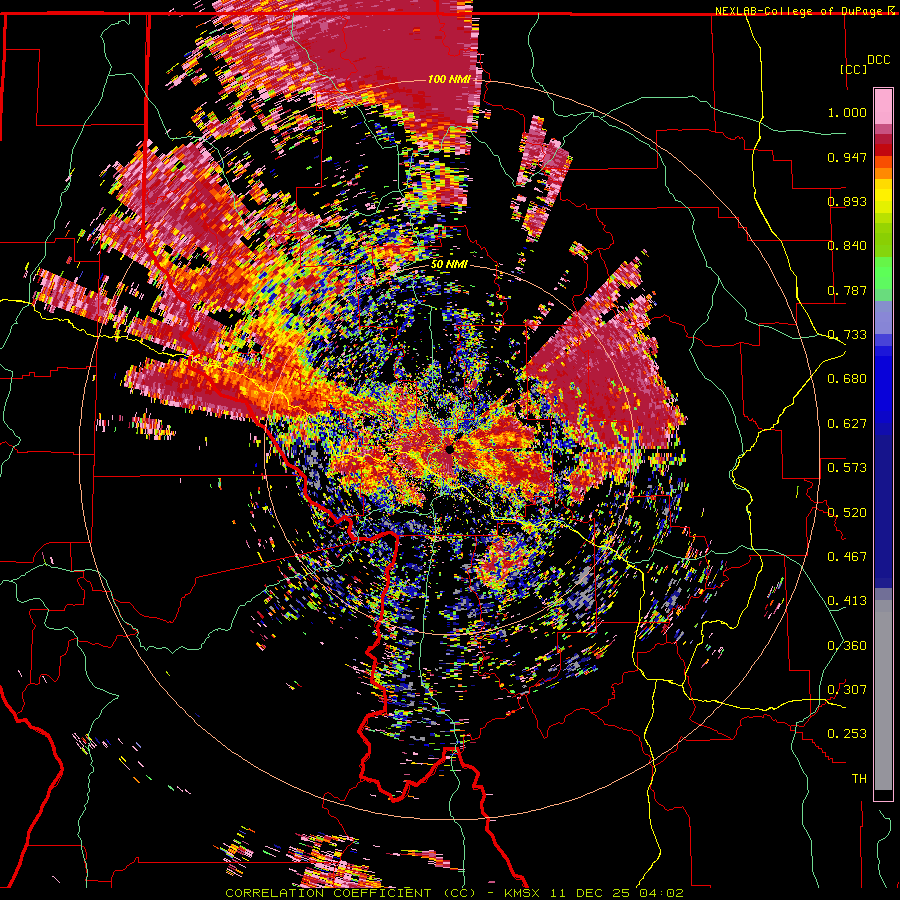
Task: Click the 100 NMI range ring label
Action: tap(448, 79)
